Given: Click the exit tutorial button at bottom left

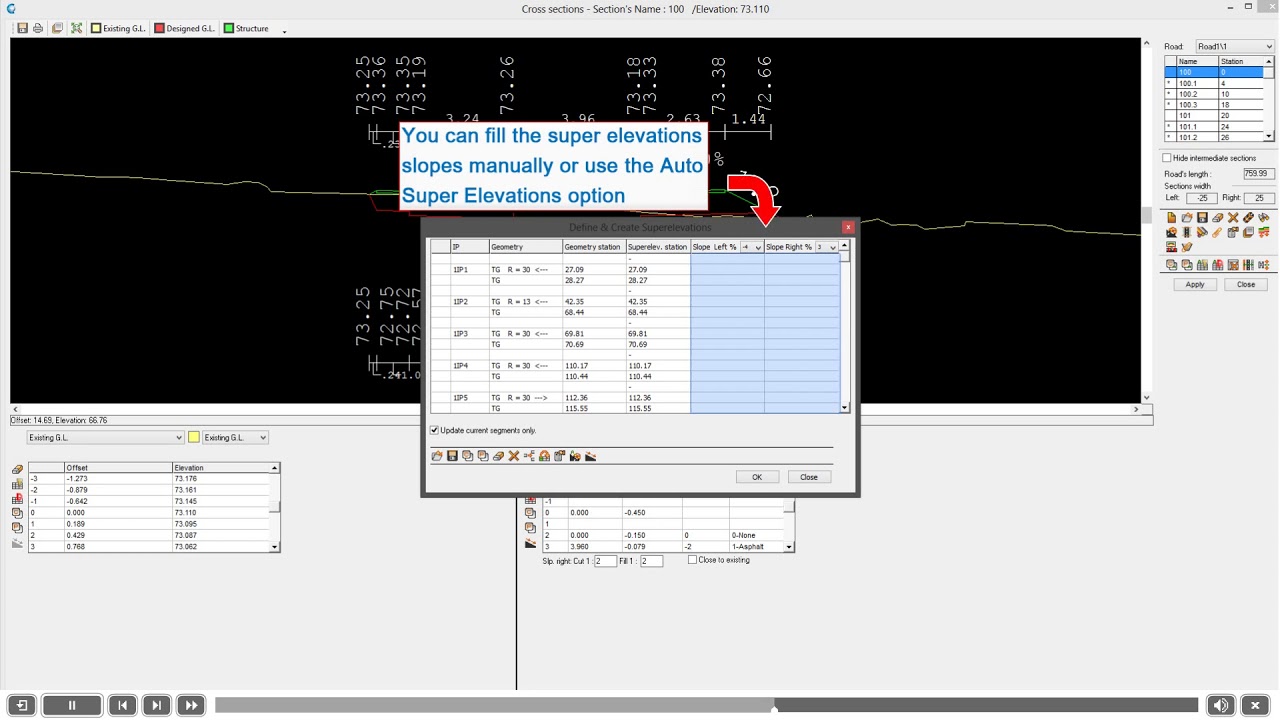Looking at the screenshot, I should click(x=21, y=705).
